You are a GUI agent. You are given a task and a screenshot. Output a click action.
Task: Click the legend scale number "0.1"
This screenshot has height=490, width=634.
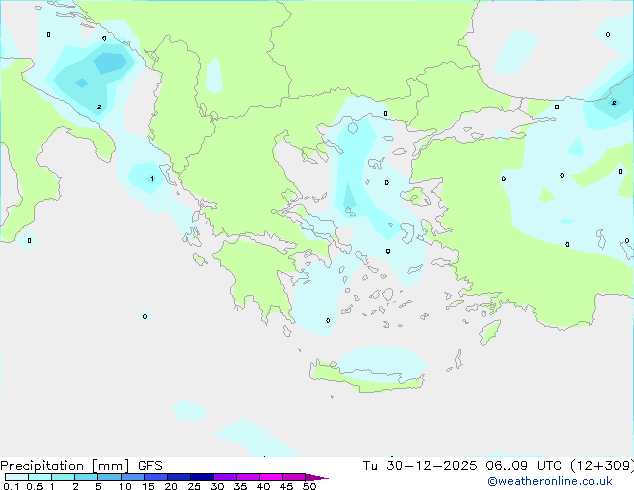pos(11,486)
